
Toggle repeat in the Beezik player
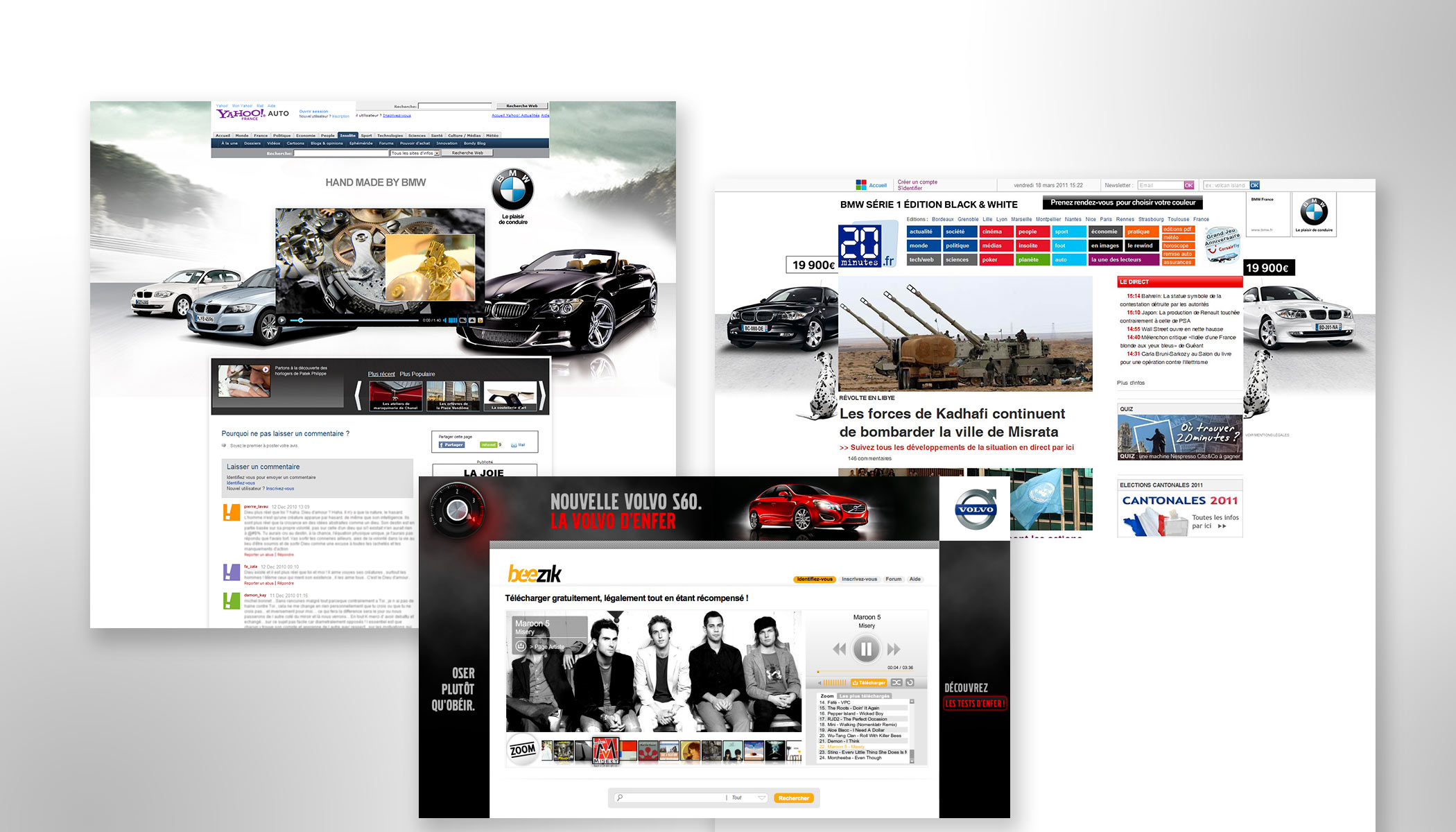click(x=910, y=683)
